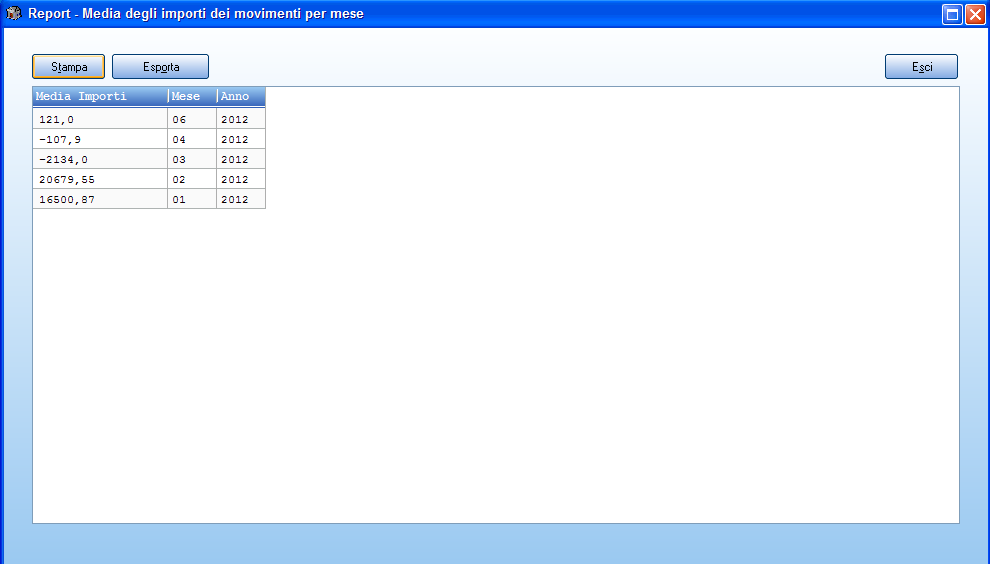This screenshot has height=564, width=990.
Task: Maximize the Report window
Action: tap(952, 14)
